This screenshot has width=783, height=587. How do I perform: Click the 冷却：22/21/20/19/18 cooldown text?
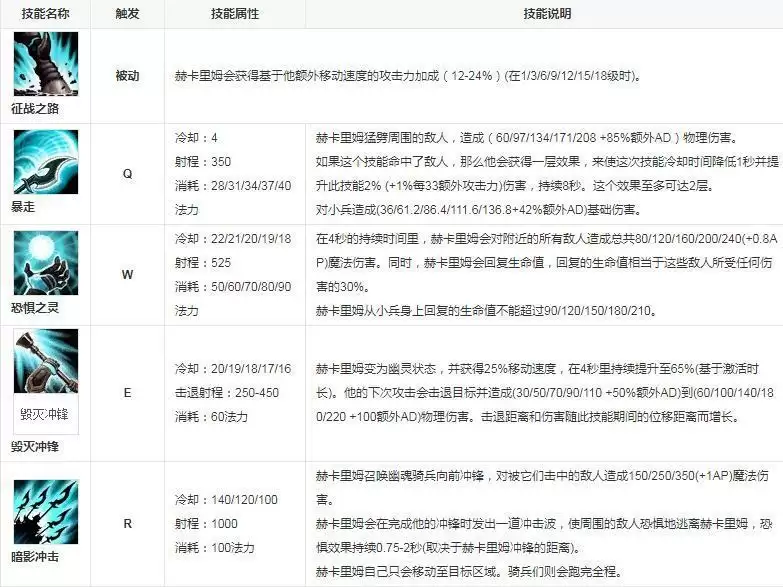[x=233, y=238]
